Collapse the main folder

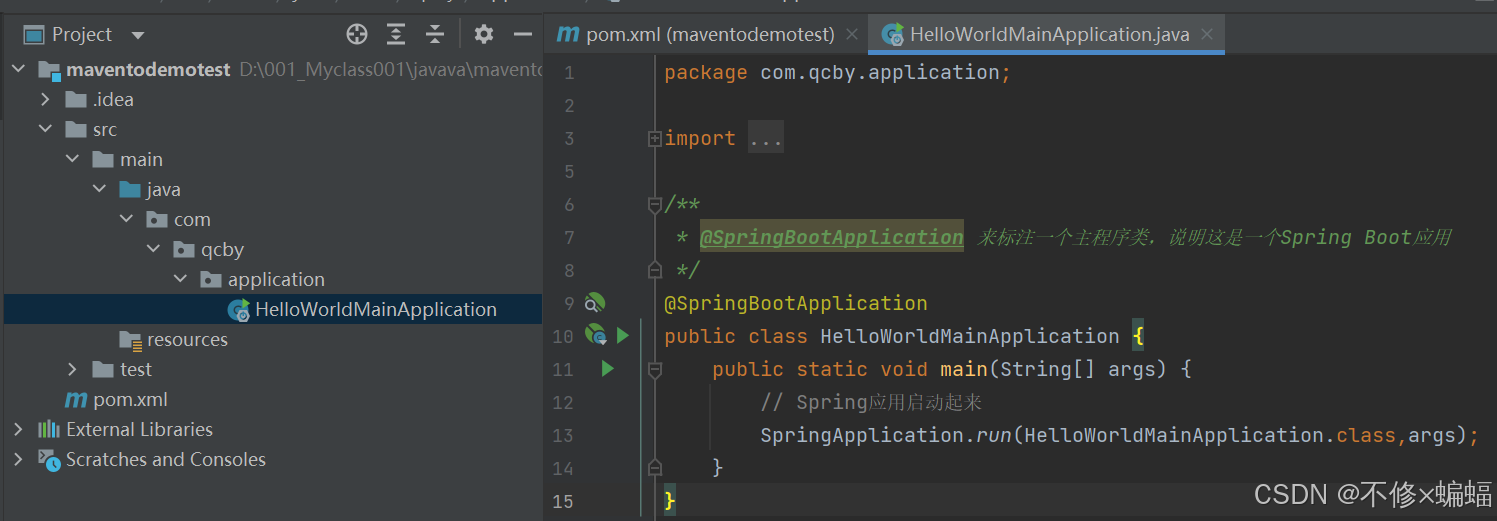[72, 160]
